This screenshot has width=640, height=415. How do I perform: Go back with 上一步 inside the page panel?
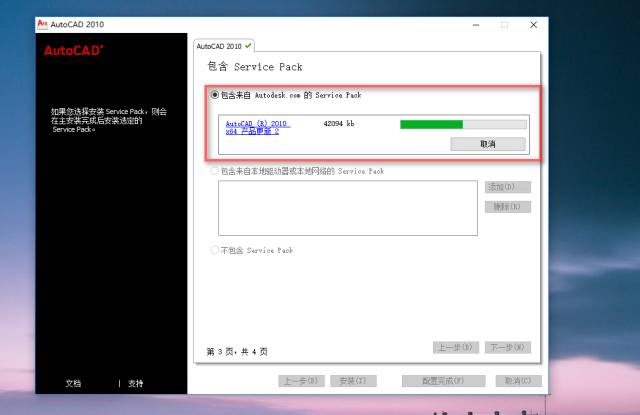tap(456, 347)
